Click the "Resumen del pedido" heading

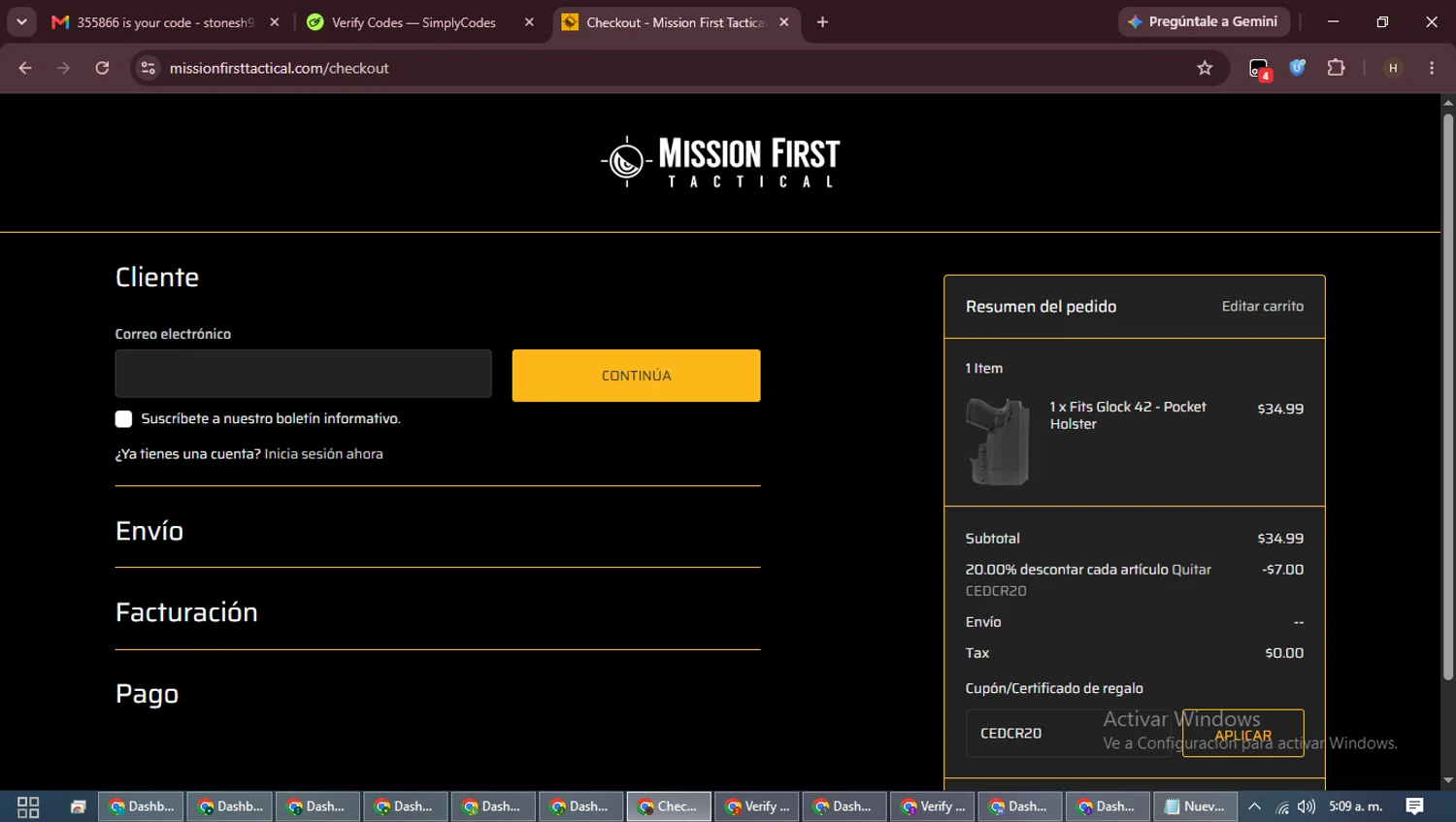1041,307
